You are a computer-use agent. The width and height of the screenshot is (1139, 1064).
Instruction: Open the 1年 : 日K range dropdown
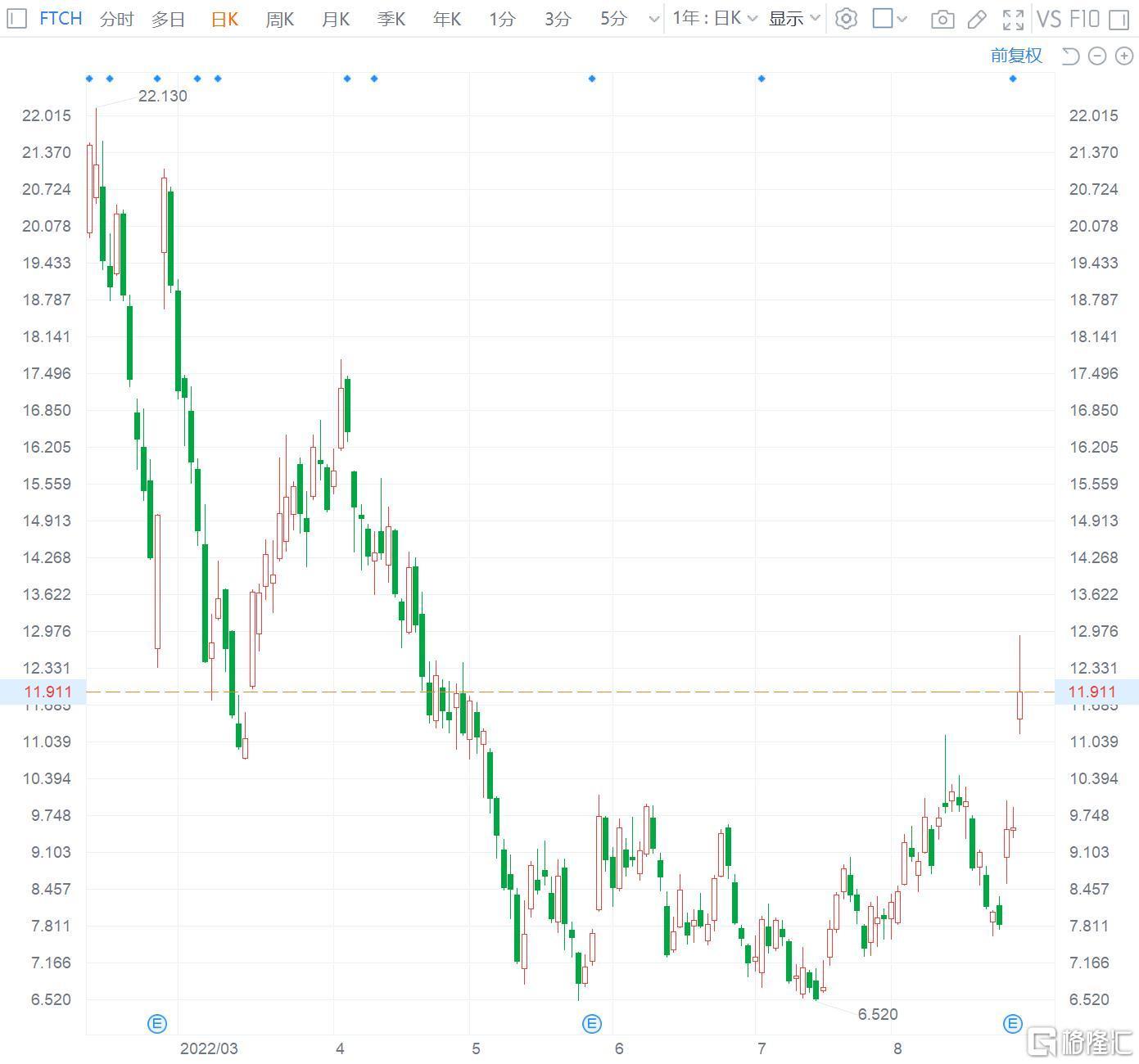pyautogui.click(x=713, y=18)
